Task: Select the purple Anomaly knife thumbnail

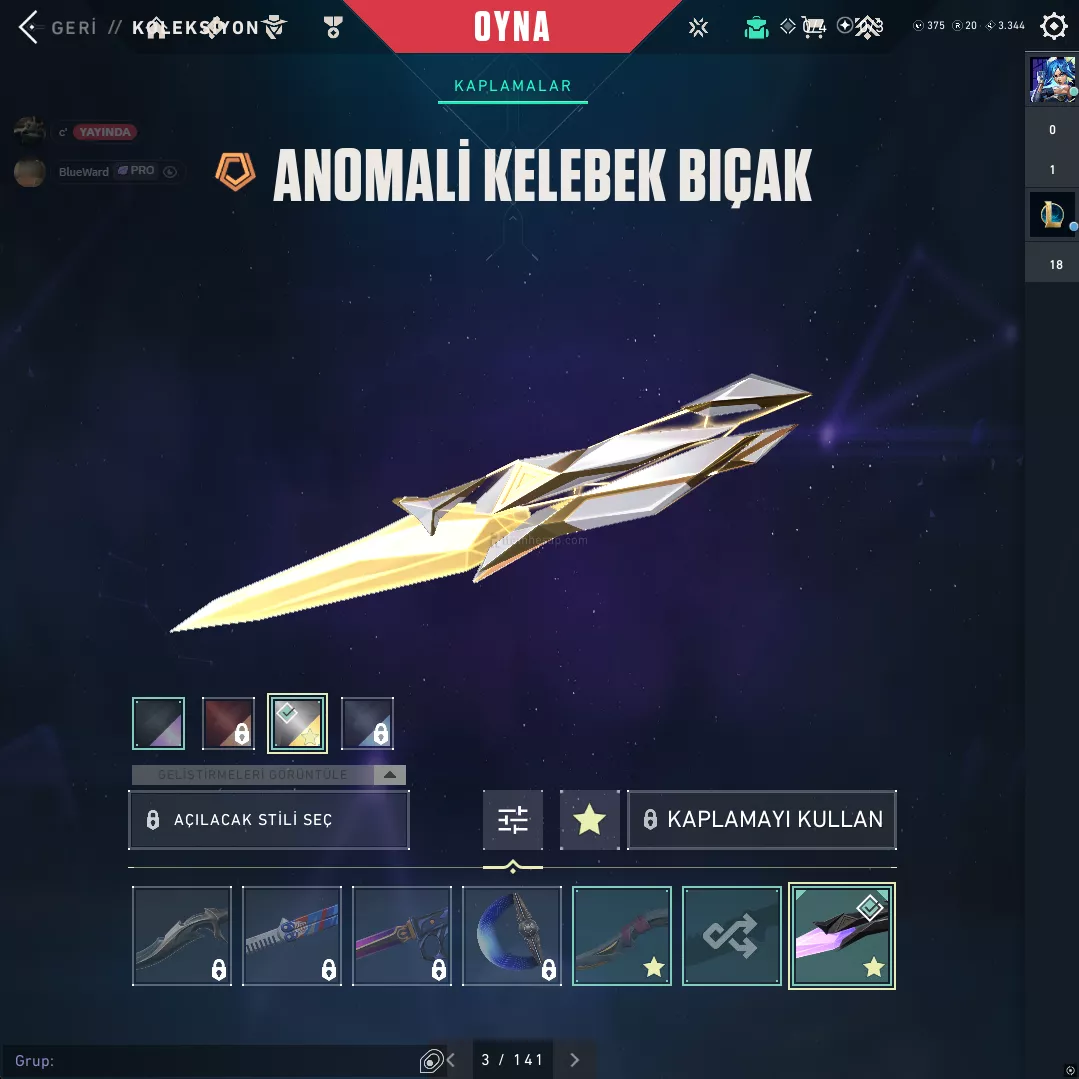Action: click(842, 936)
